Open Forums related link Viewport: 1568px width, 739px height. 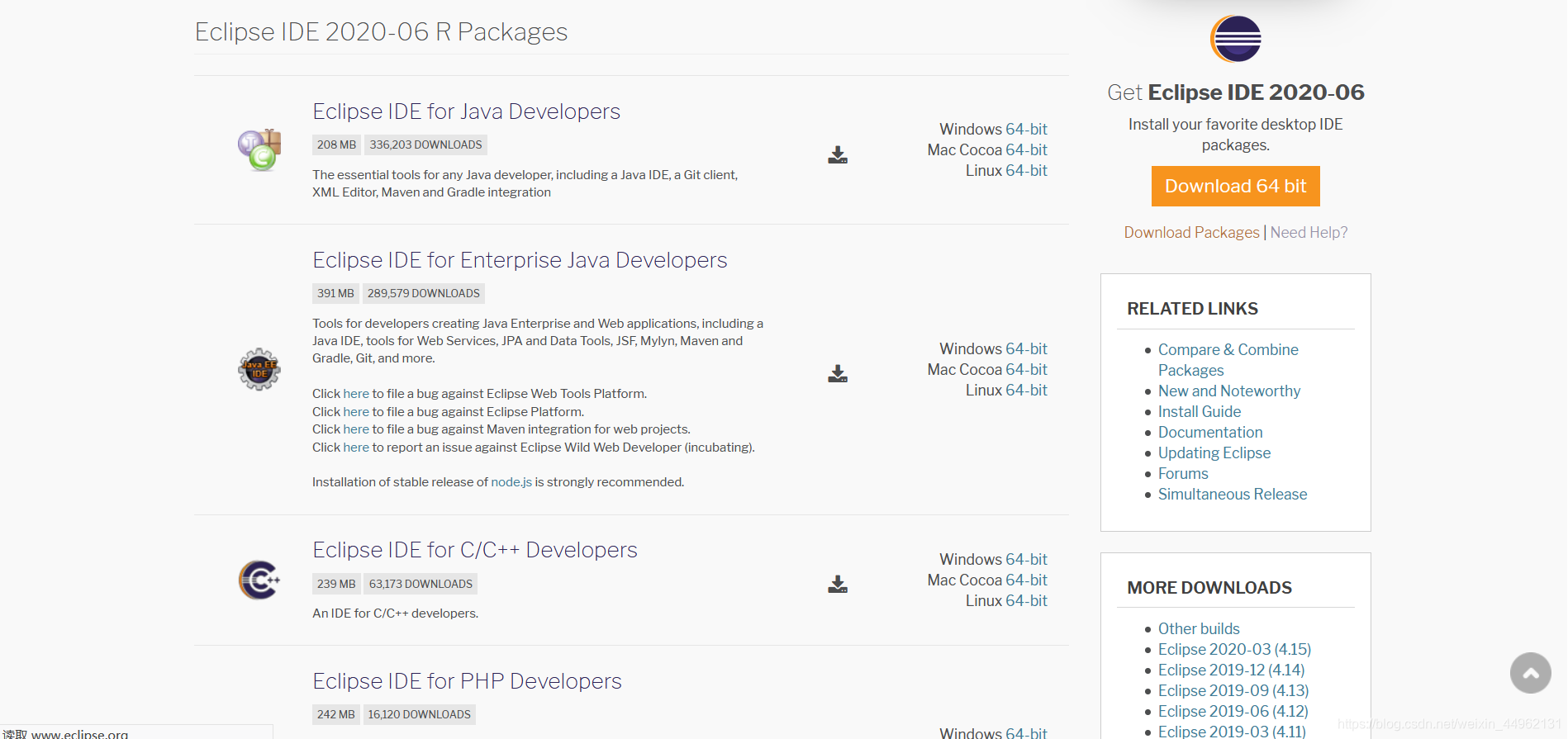coord(1183,474)
